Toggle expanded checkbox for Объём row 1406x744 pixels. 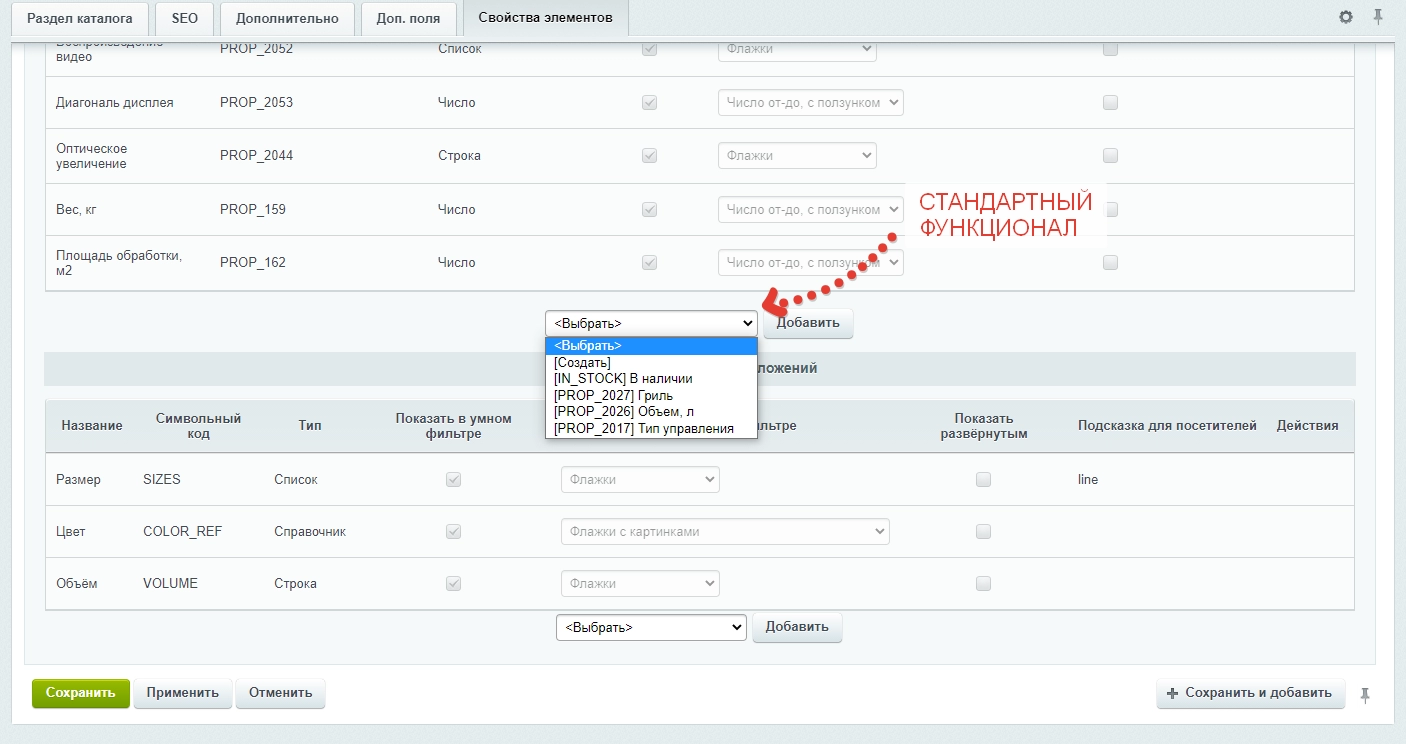(x=983, y=584)
